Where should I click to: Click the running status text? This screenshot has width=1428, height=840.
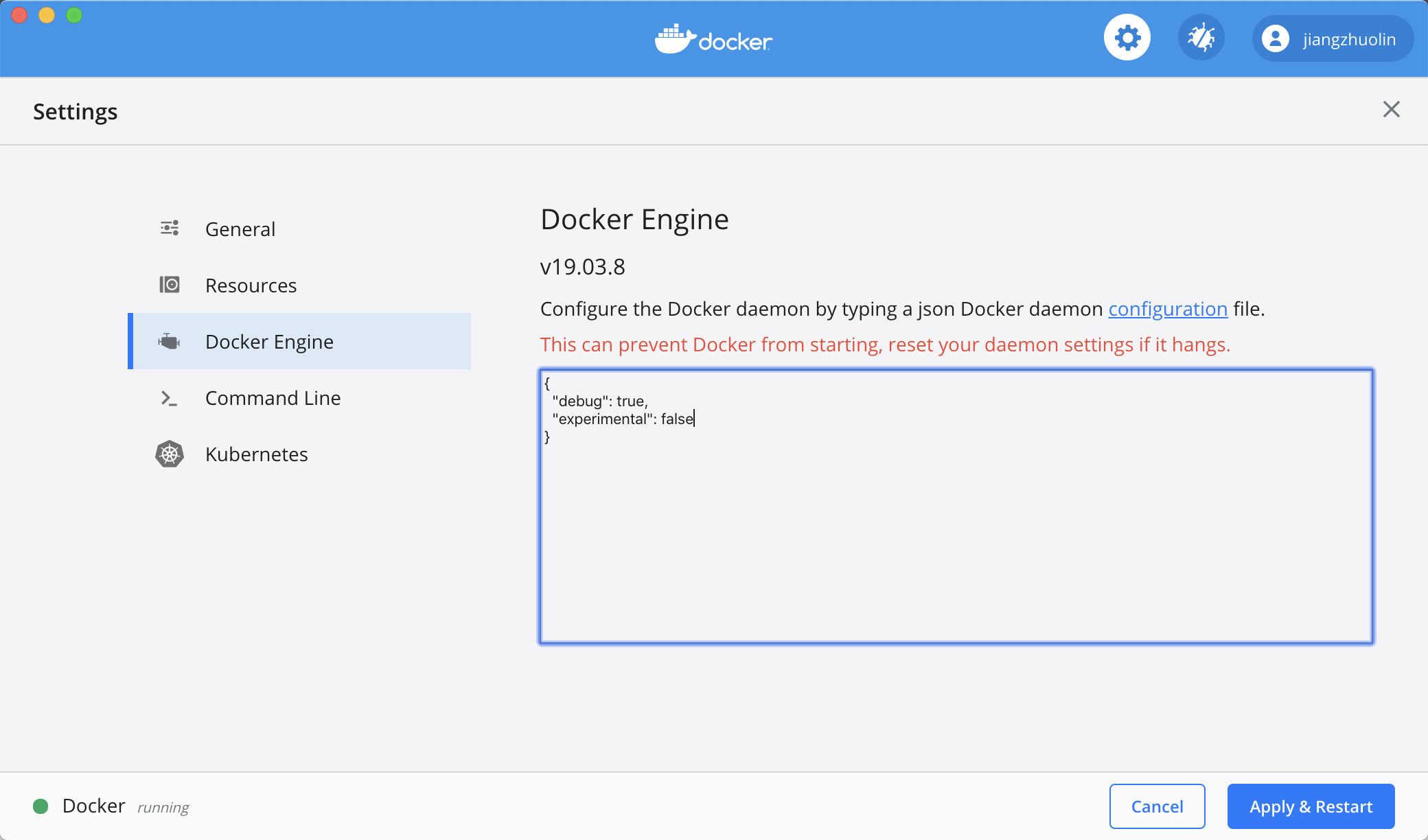click(163, 807)
